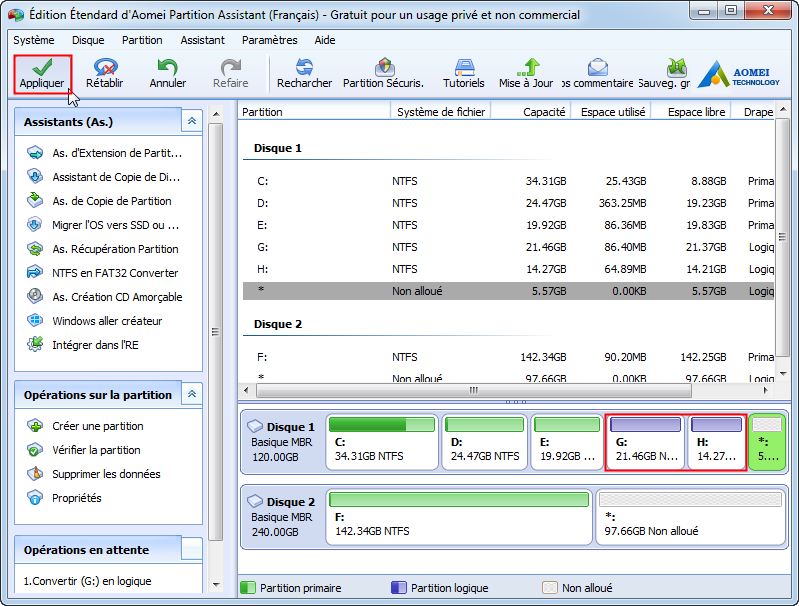The width and height of the screenshot is (799, 606).
Task: Click Créer une partition link
Action: point(98,426)
